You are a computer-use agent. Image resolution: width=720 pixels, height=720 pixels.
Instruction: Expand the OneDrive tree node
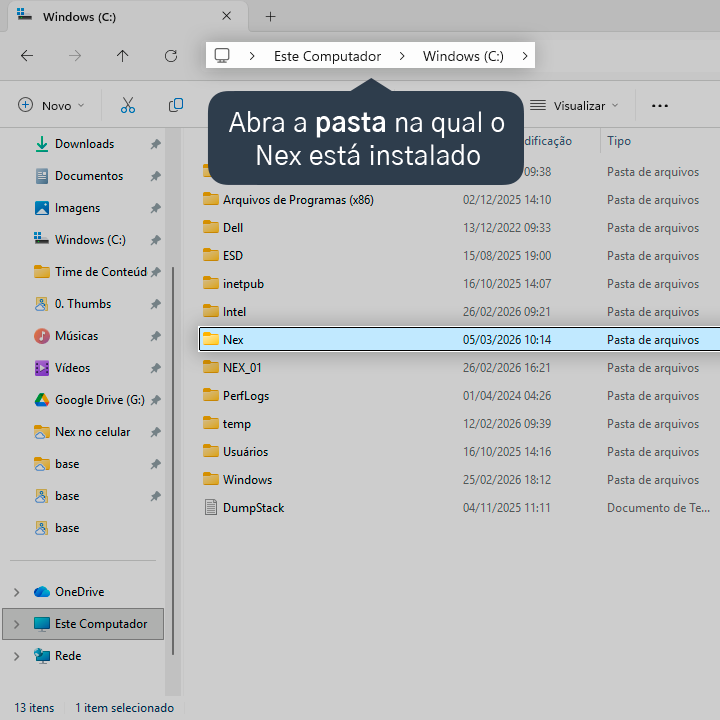pyautogui.click(x=17, y=592)
